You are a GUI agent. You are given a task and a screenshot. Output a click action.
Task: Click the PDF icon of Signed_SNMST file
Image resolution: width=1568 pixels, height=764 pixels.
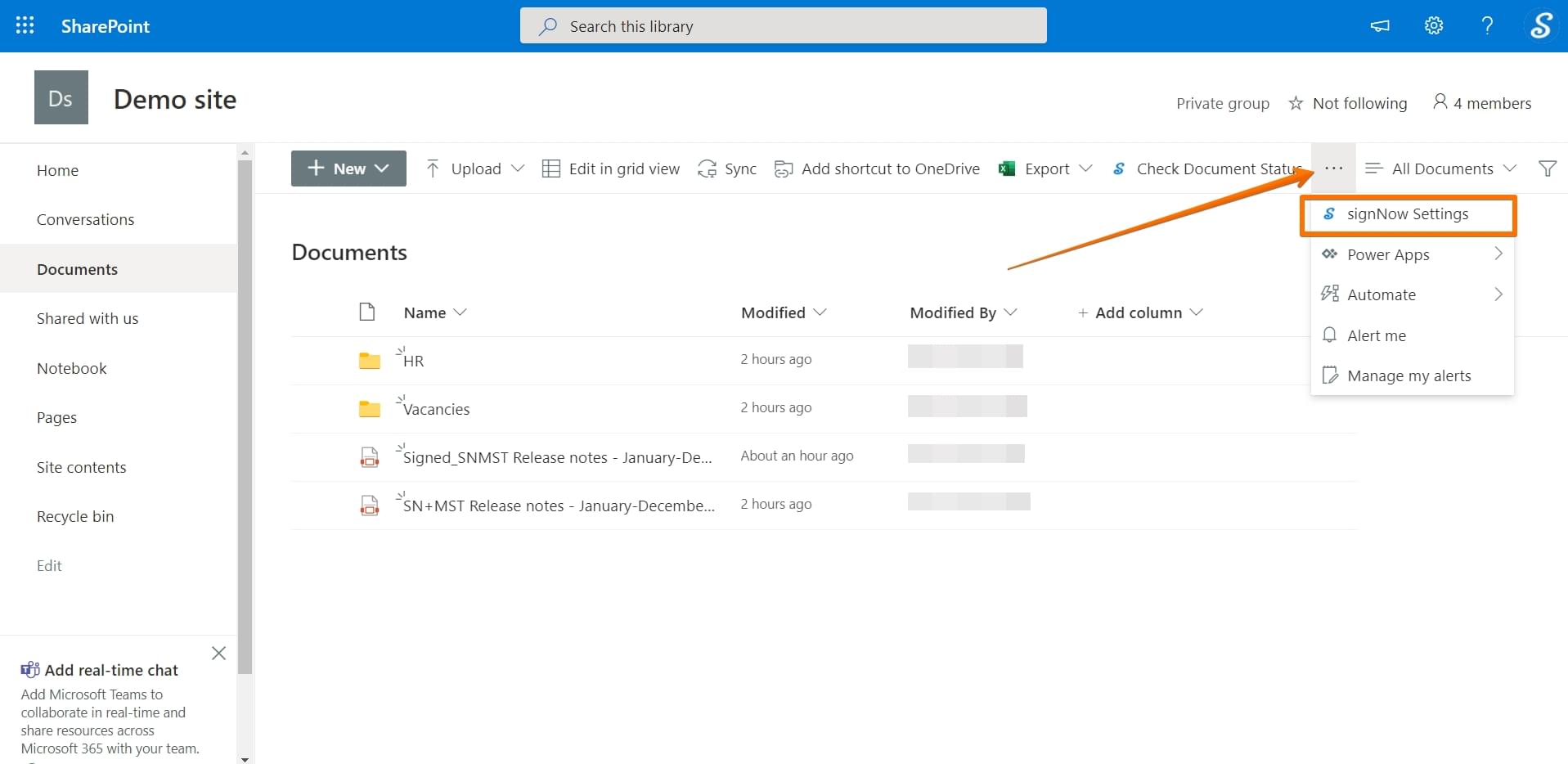pos(370,457)
